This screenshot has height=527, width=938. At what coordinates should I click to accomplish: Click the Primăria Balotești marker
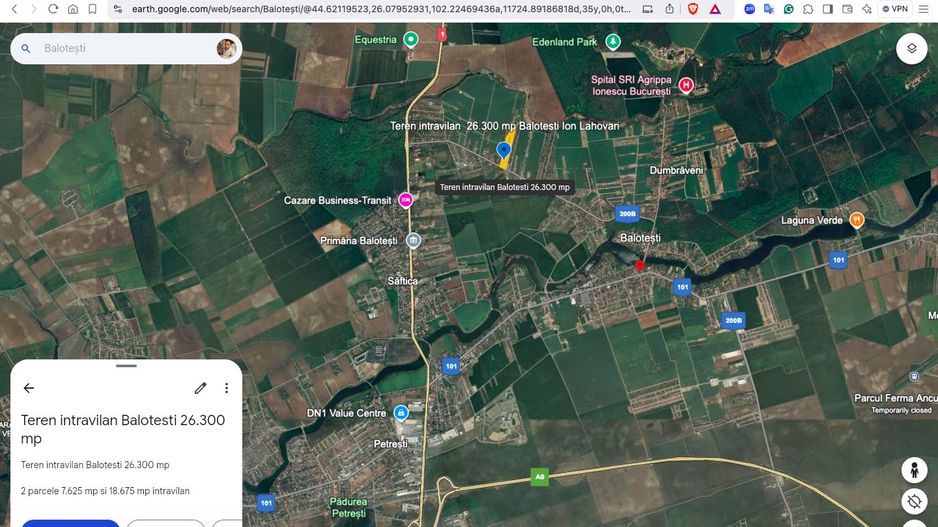point(413,240)
